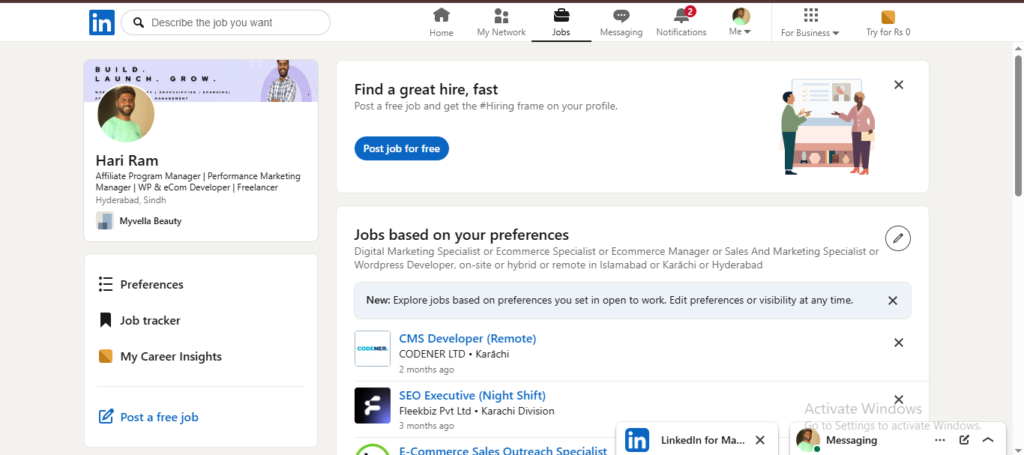Viewport: 1024px width, 455px height.
Task: Click "CODENER LTD • Karāchi" text
Action: [454, 354]
